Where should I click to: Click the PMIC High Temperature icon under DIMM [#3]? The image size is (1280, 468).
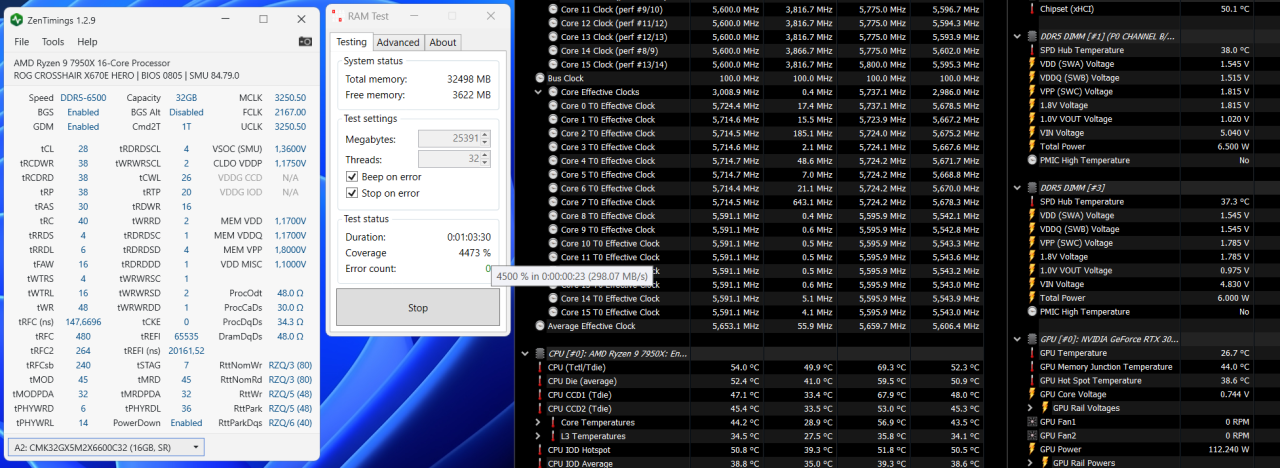[x=1032, y=311]
